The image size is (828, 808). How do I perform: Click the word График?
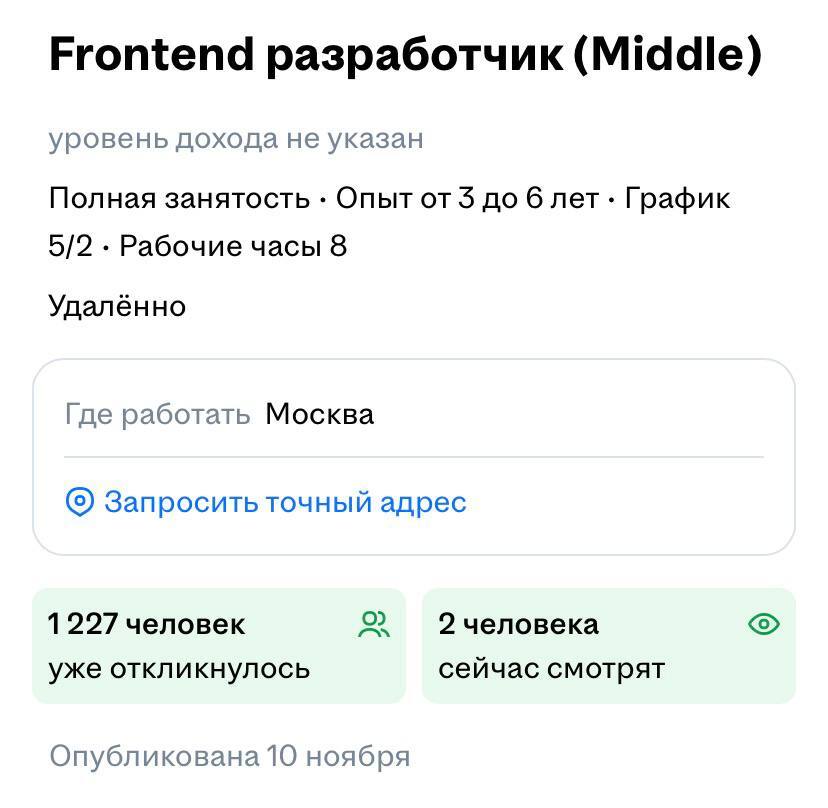click(677, 199)
